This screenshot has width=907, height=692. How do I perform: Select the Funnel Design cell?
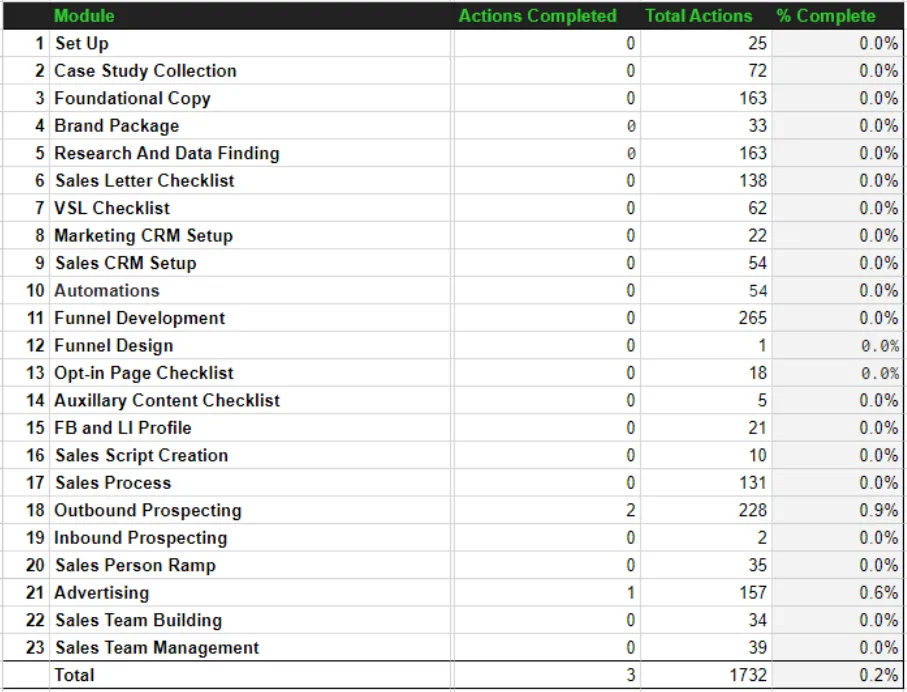250,345
